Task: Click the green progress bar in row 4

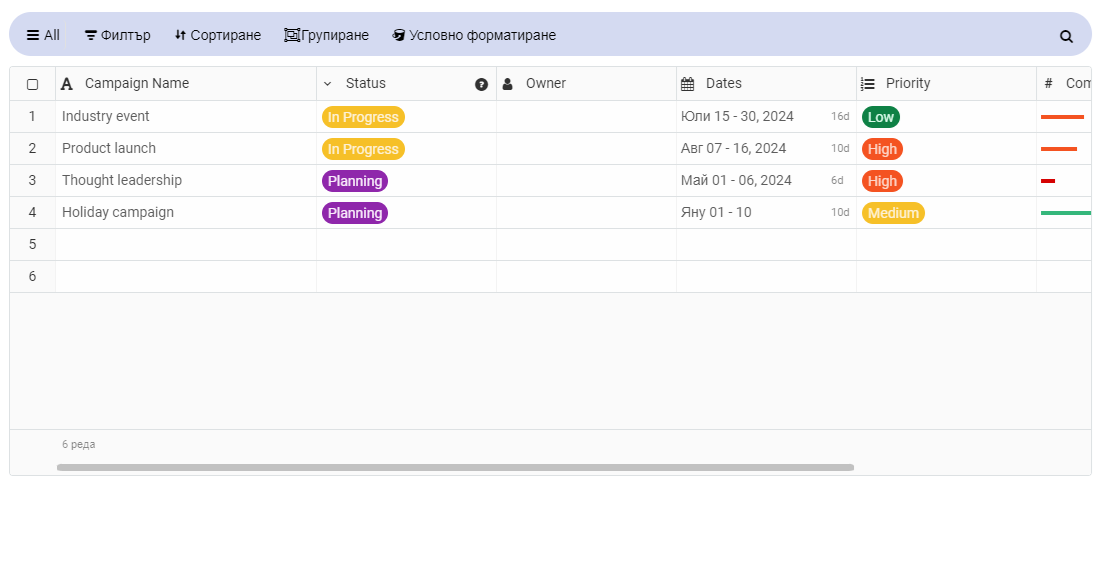Action: coord(1065,213)
